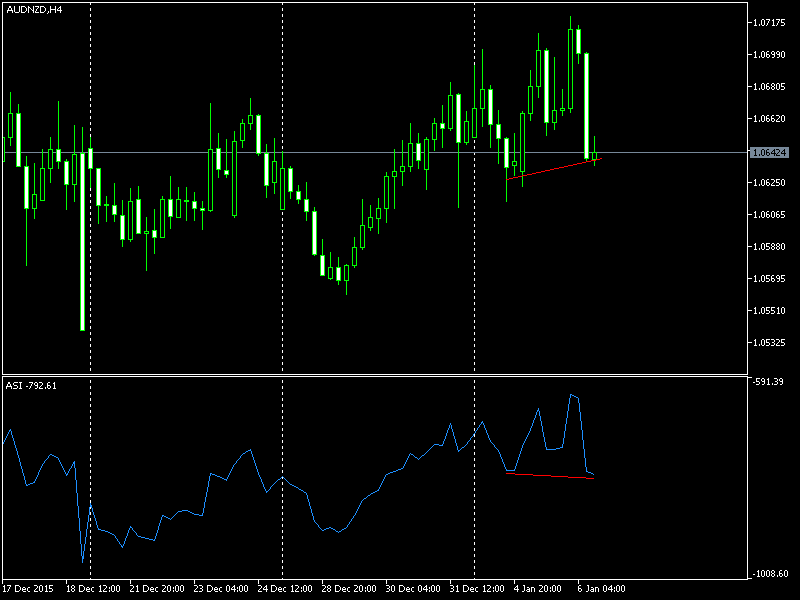Screen dimensions: 800x600
Task: Click the AUDNZD,H4 chart title
Action: (34, 10)
